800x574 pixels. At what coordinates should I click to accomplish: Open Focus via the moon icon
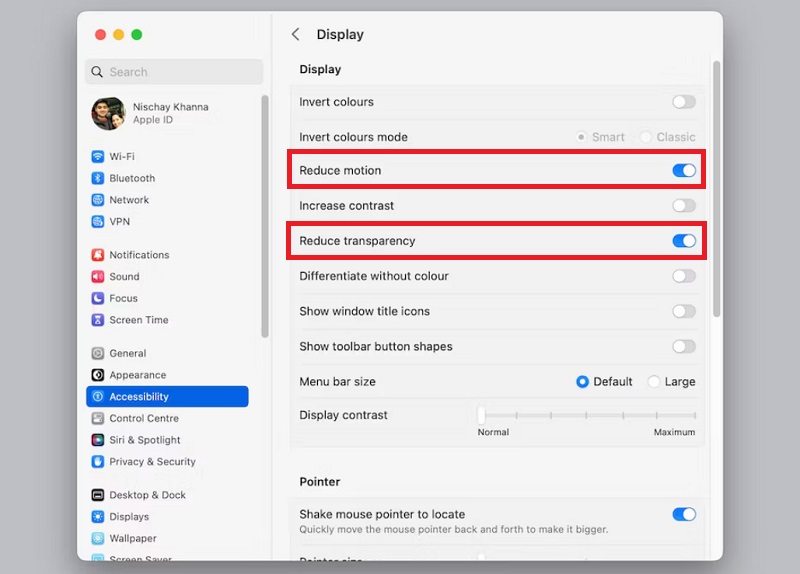pyautogui.click(x=98, y=299)
